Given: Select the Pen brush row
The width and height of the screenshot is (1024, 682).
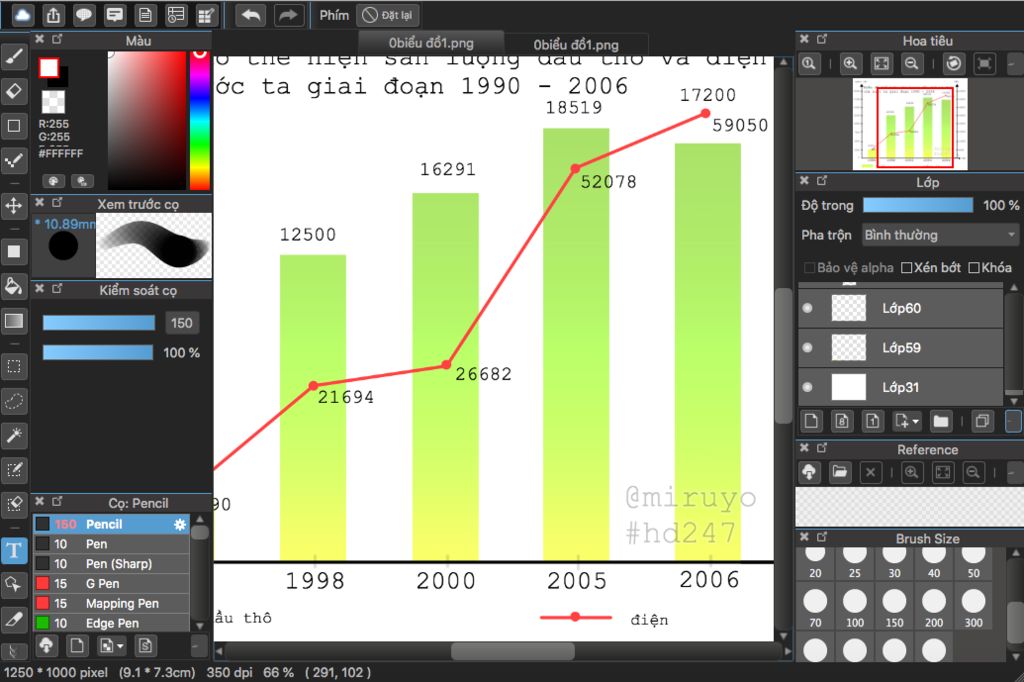Looking at the screenshot, I should (111, 544).
